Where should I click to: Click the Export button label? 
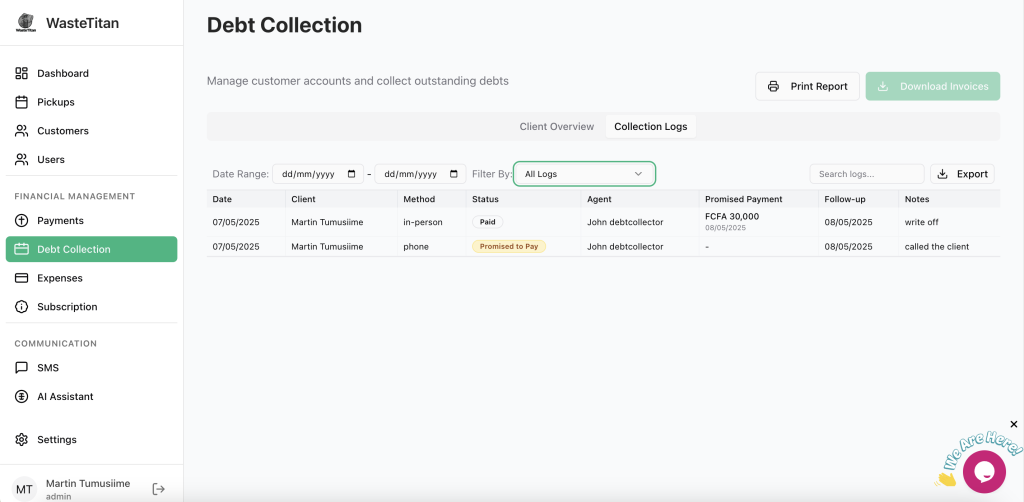tap(972, 174)
